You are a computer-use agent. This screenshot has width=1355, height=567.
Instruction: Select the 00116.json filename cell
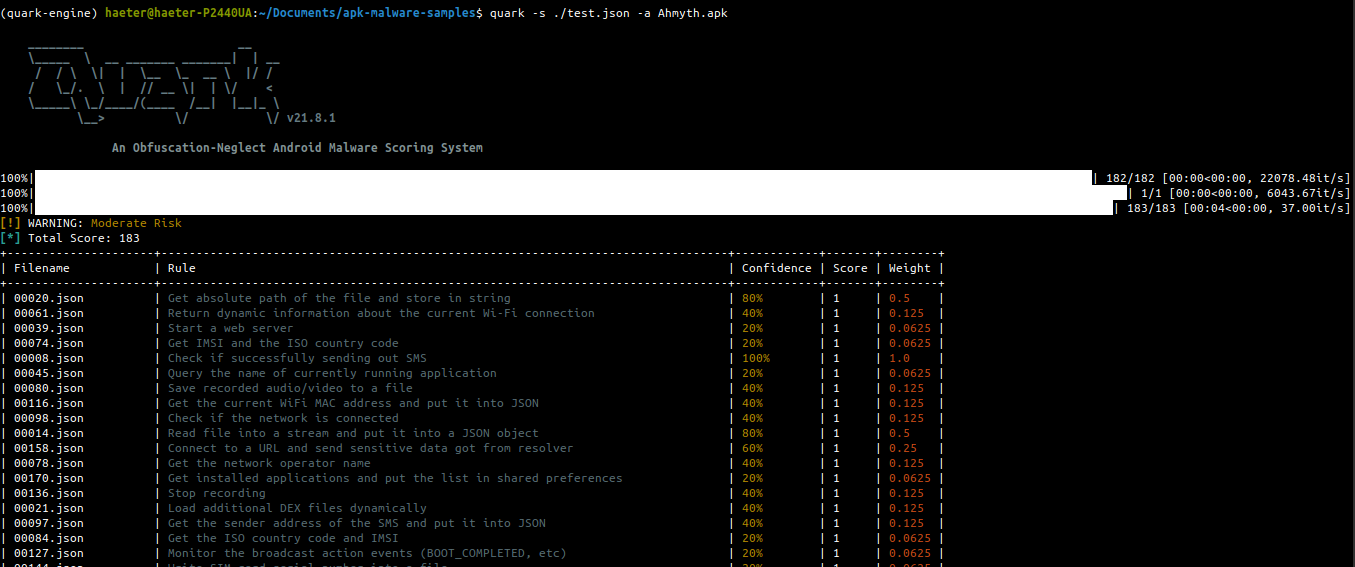click(49, 403)
